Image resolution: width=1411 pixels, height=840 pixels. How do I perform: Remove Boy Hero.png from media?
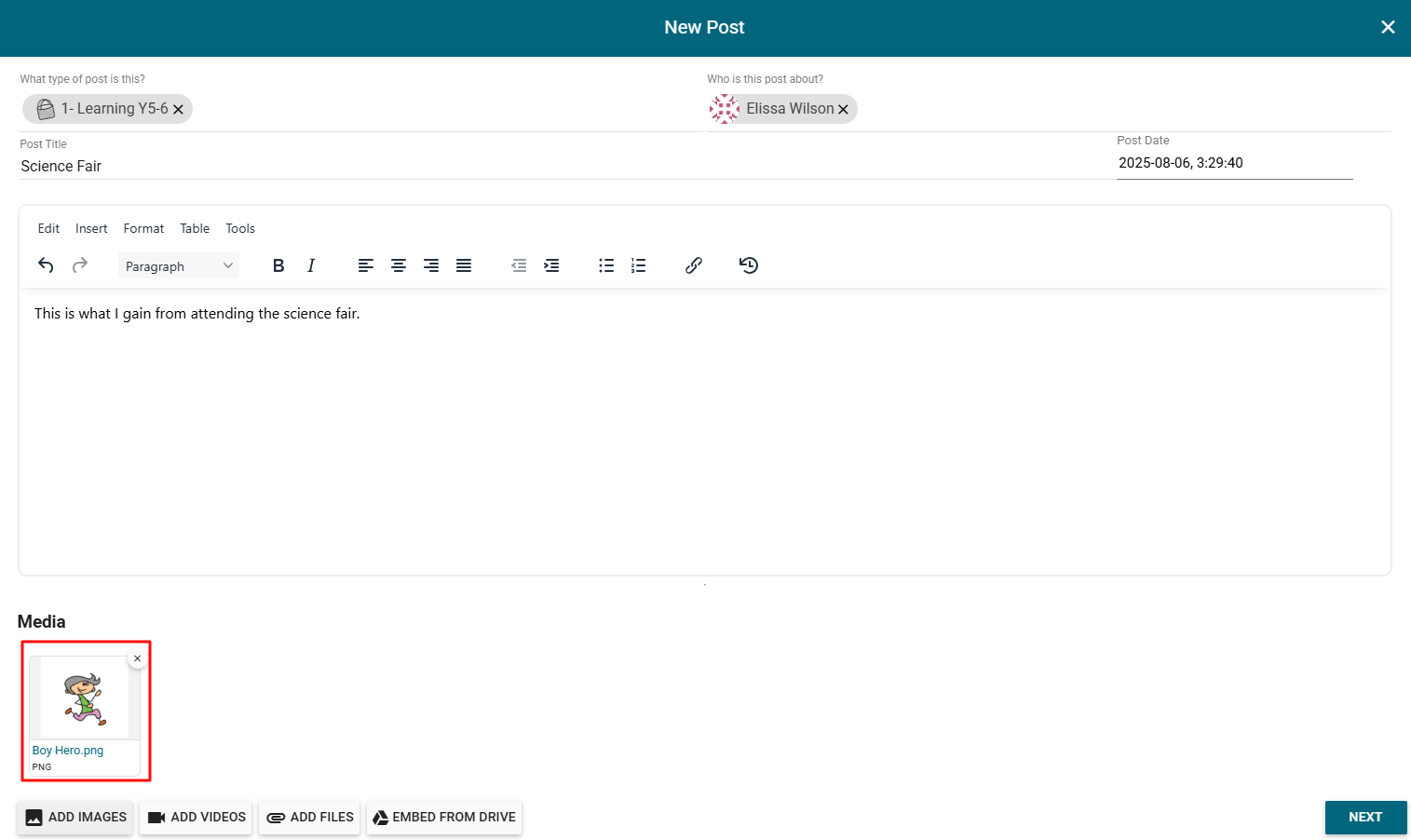pyautogui.click(x=138, y=658)
